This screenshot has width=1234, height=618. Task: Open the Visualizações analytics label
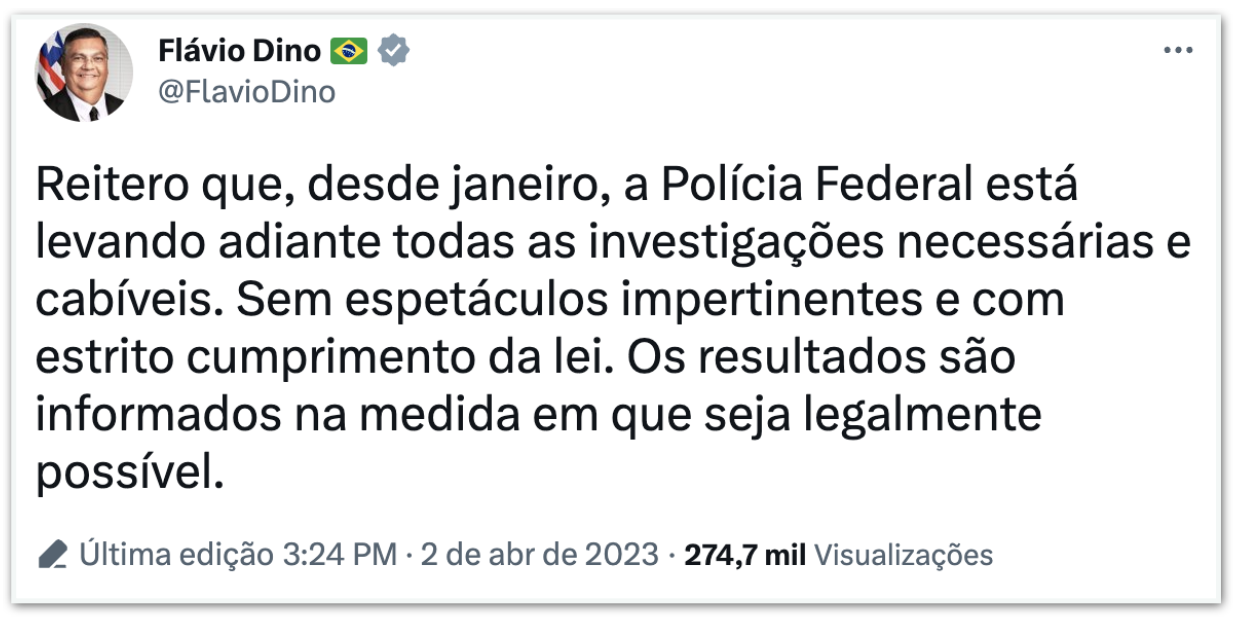[903, 554]
